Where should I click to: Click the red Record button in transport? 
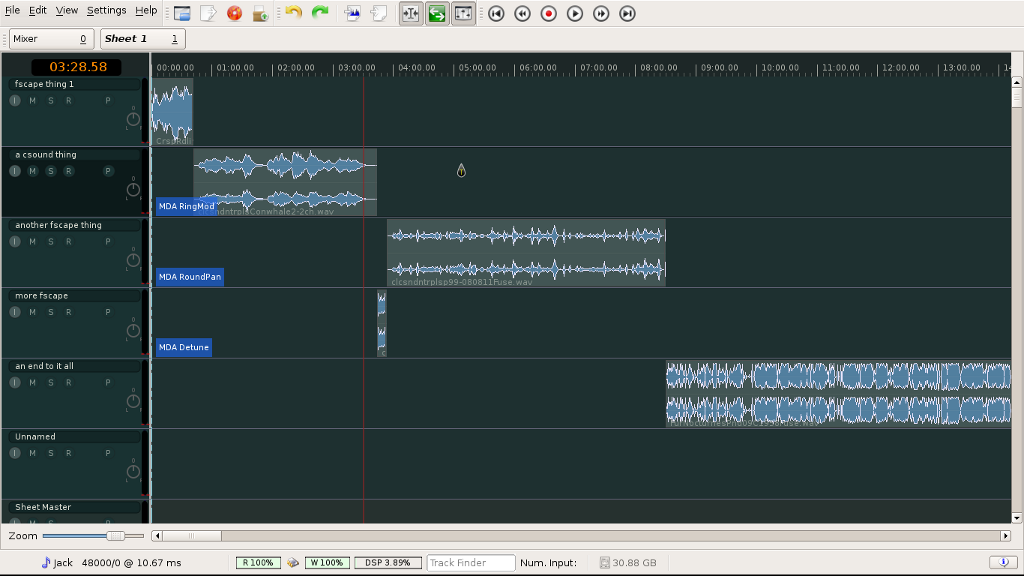click(x=549, y=13)
